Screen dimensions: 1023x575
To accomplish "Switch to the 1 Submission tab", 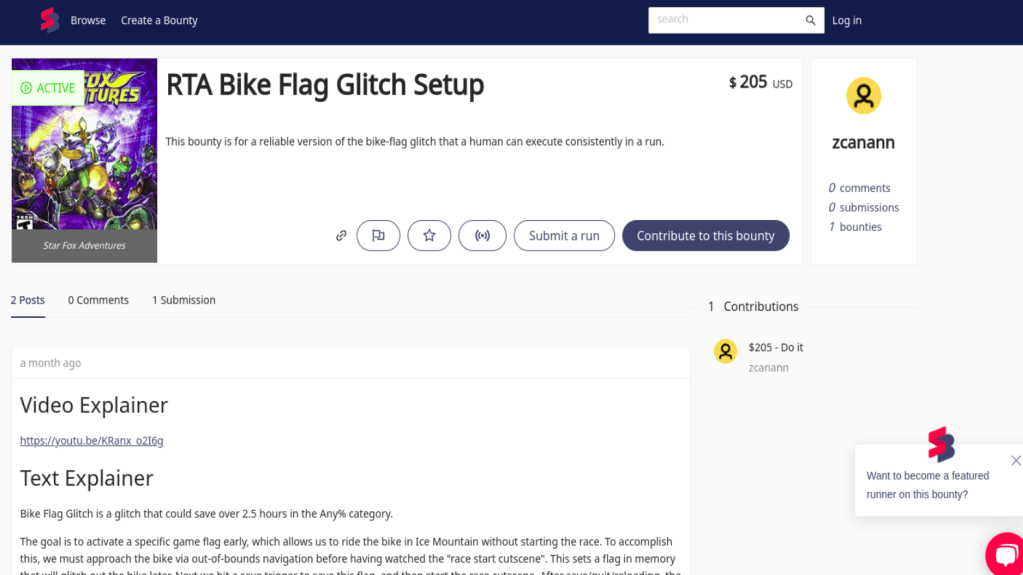I will 183,300.
